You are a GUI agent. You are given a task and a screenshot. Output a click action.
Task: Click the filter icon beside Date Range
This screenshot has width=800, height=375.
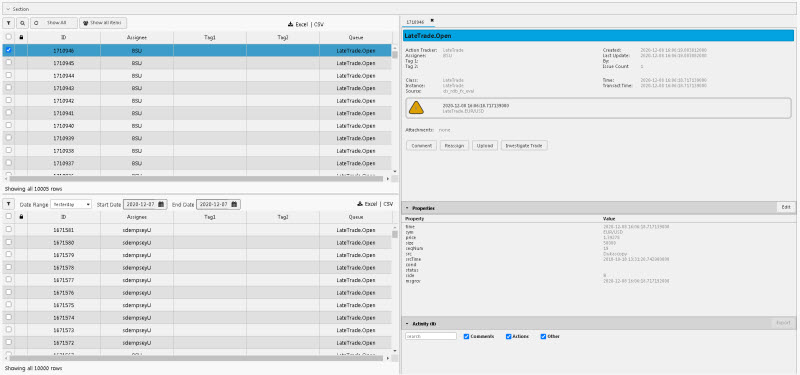[x=9, y=204]
